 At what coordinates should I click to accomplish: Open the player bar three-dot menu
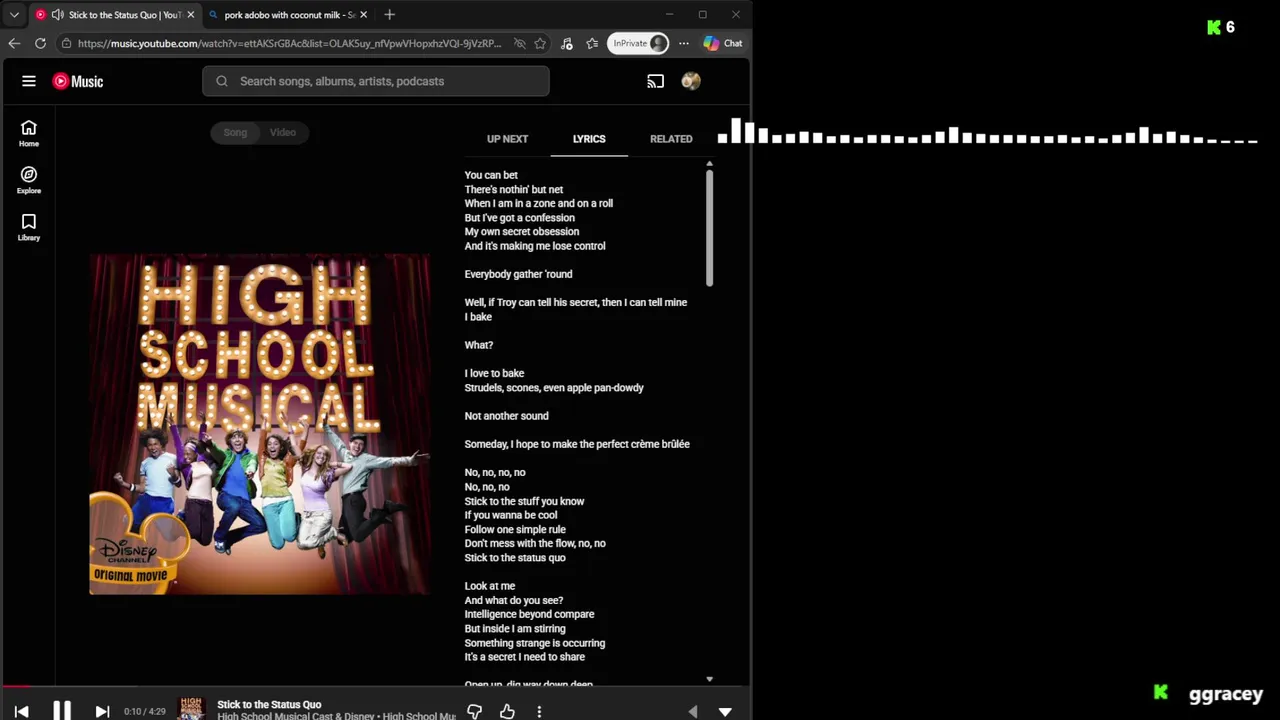[539, 711]
